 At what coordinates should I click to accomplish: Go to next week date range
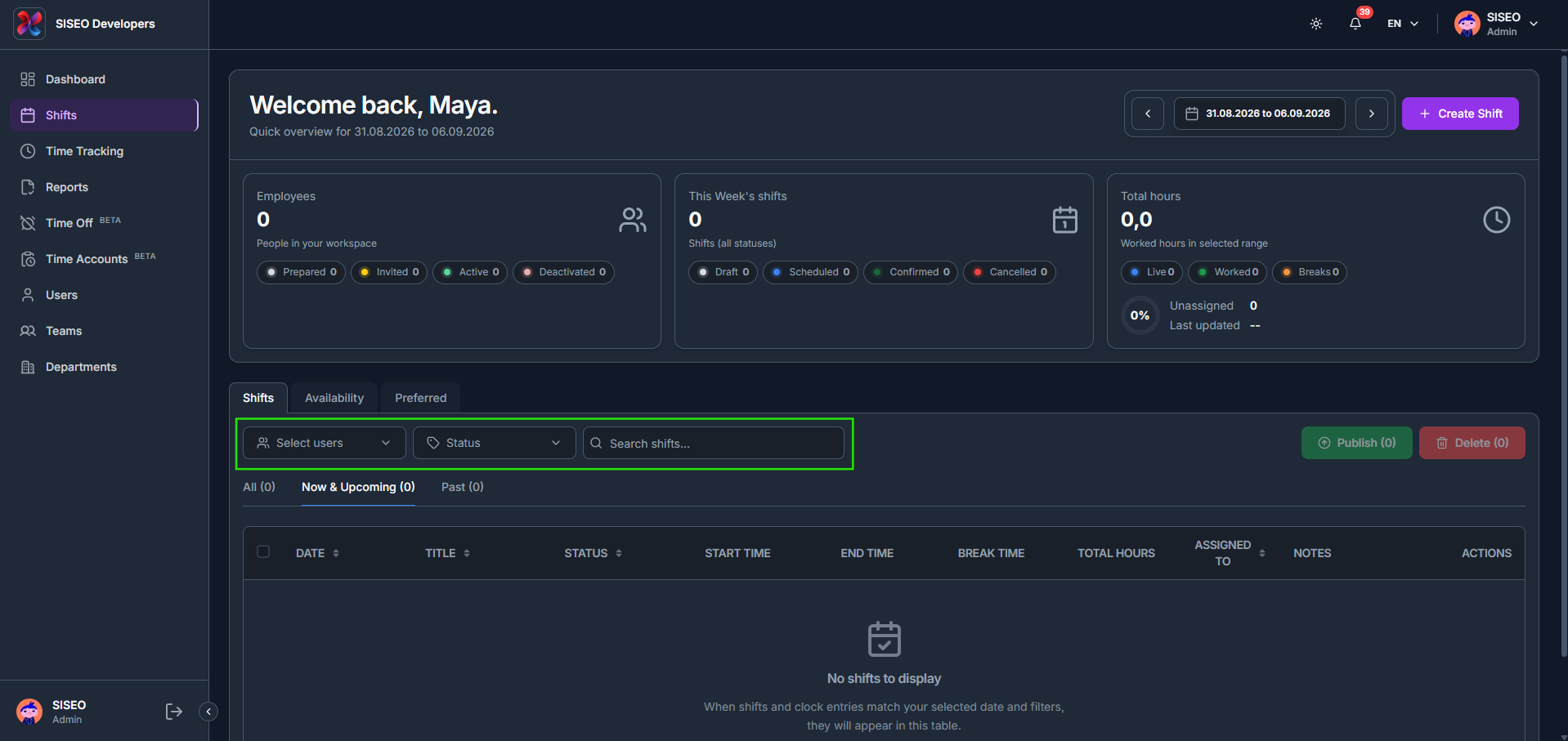[1372, 114]
